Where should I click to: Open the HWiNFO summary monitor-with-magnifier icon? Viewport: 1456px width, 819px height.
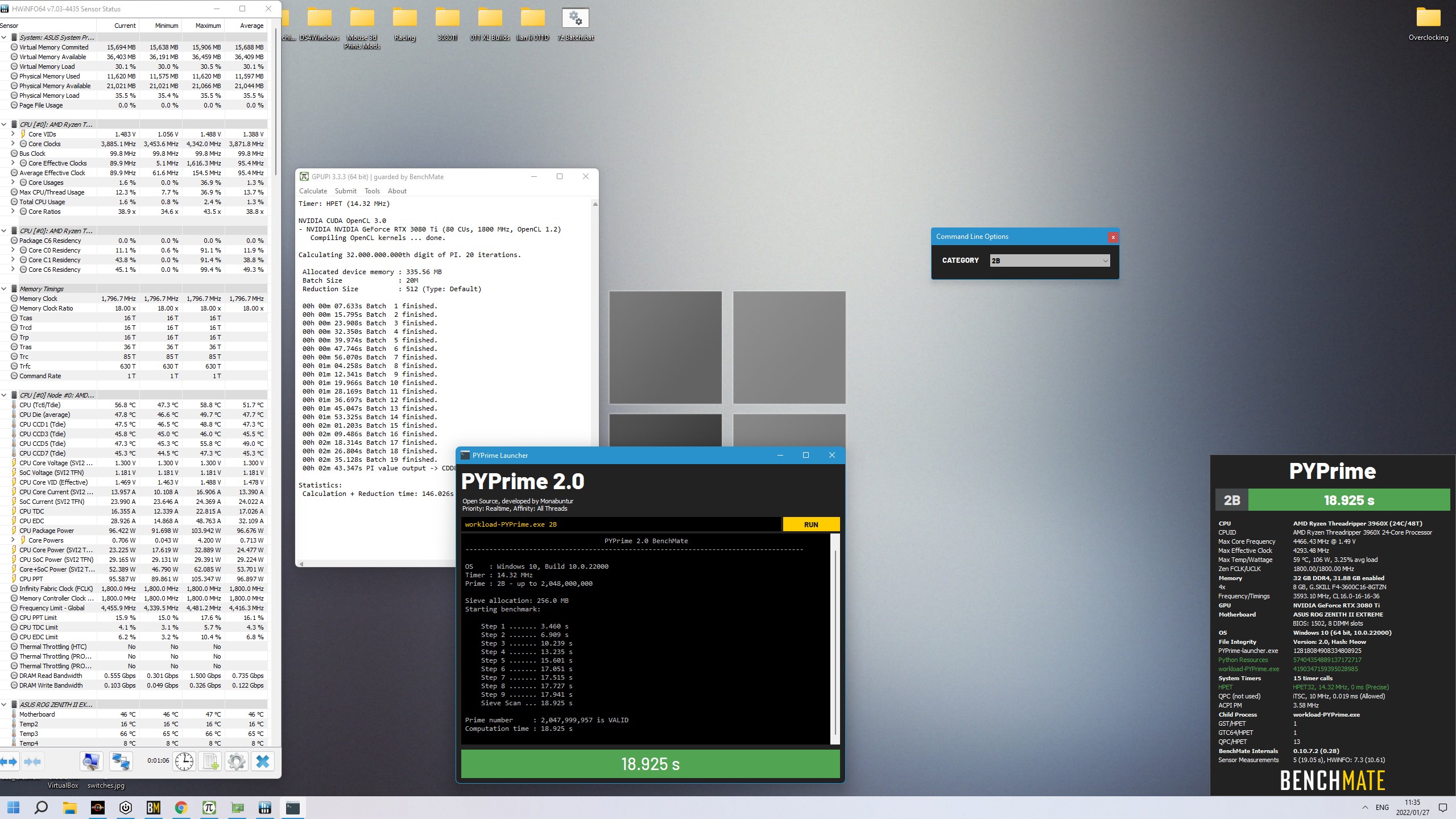point(91,762)
